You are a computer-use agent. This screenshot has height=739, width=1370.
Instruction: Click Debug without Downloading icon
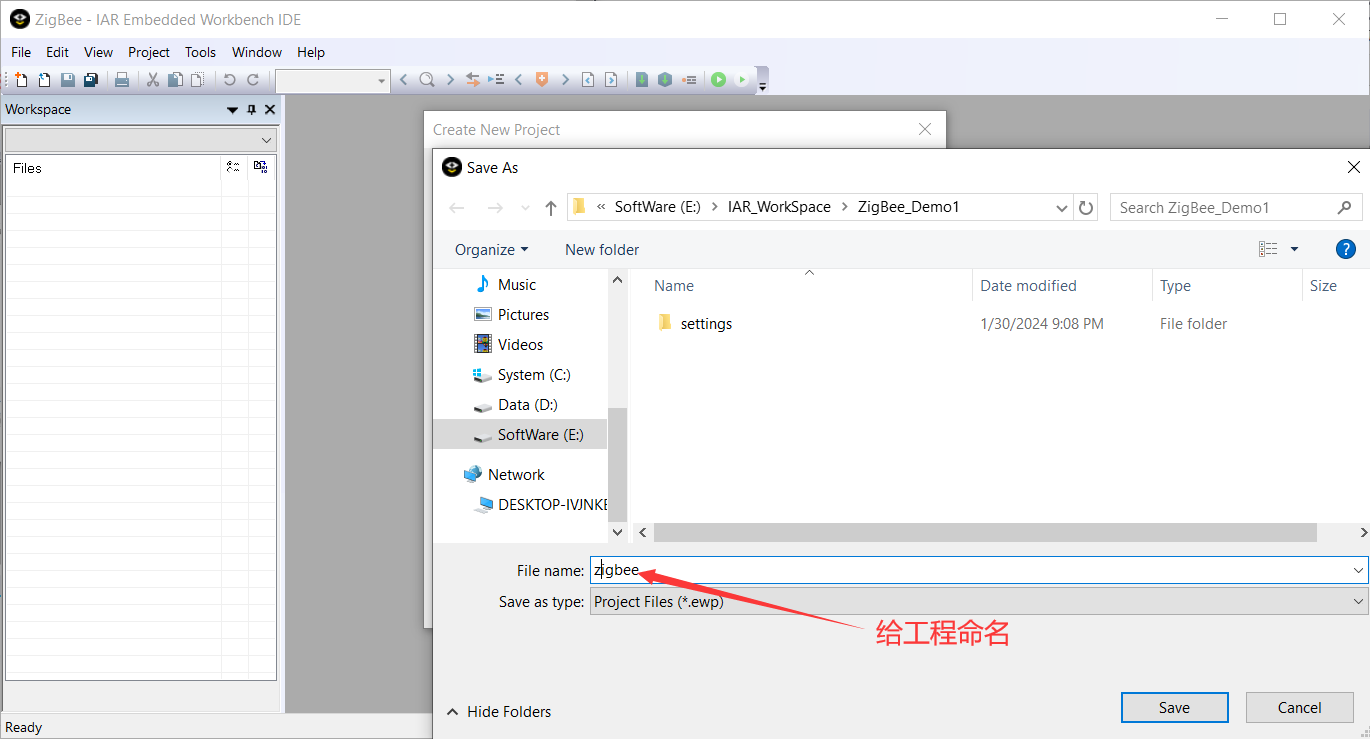(x=741, y=80)
